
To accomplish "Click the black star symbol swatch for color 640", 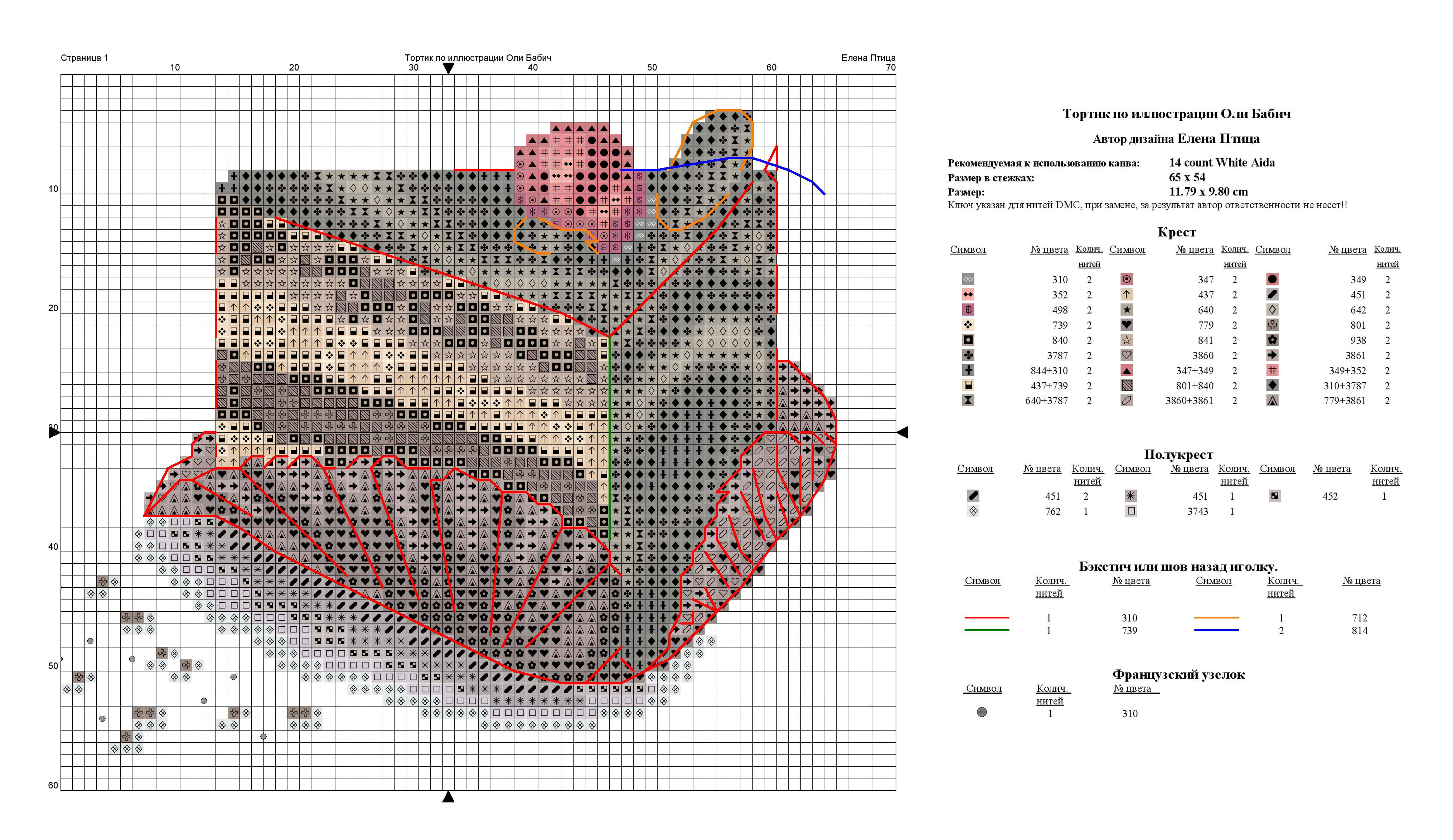I will pos(1126,310).
